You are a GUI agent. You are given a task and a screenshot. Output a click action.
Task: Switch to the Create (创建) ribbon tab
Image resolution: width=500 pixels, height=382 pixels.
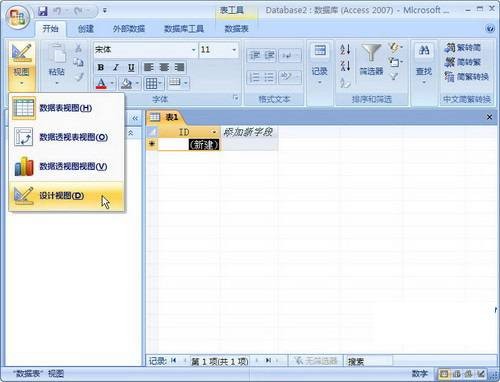click(x=86, y=29)
